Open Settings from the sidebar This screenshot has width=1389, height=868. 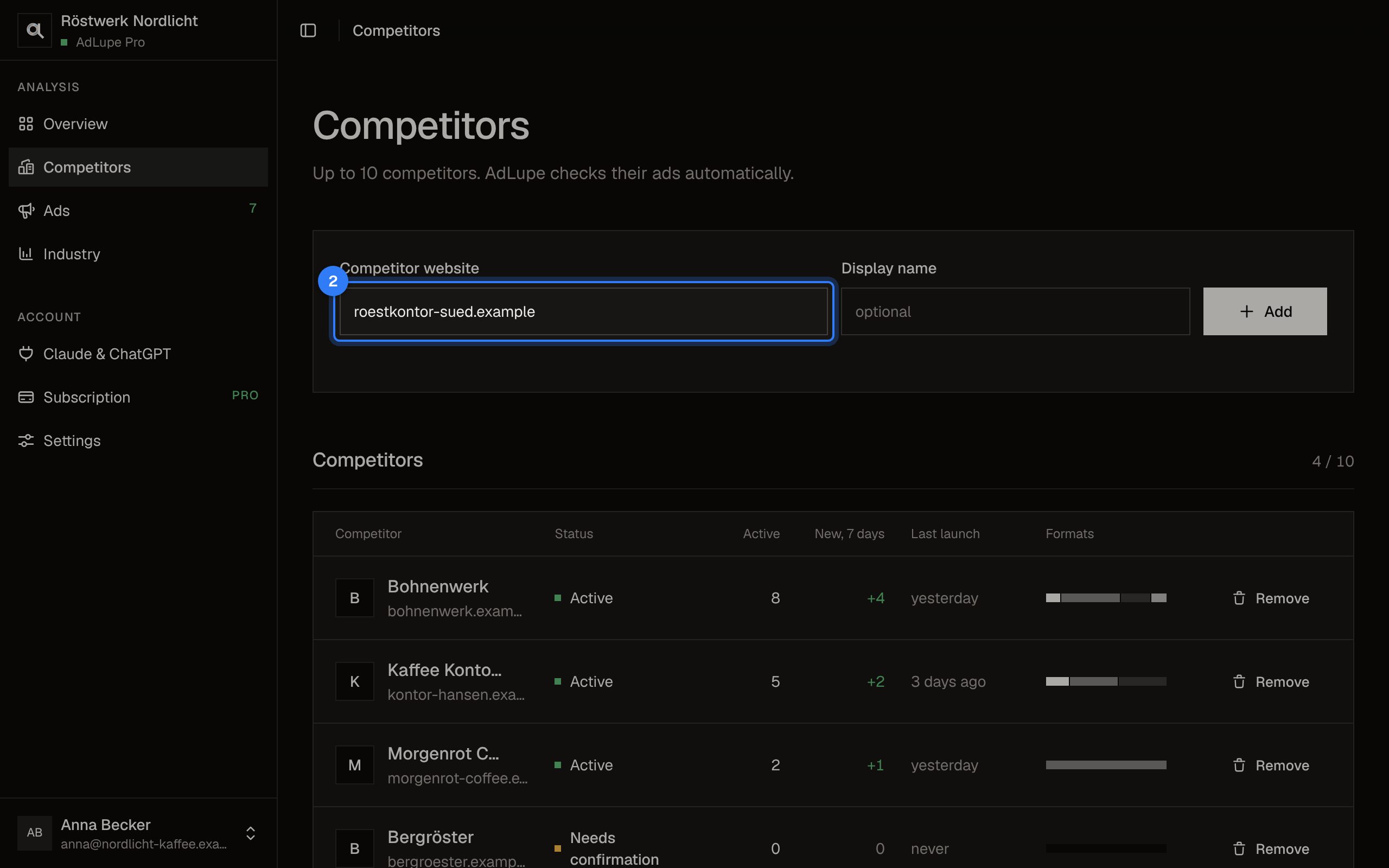(138, 441)
